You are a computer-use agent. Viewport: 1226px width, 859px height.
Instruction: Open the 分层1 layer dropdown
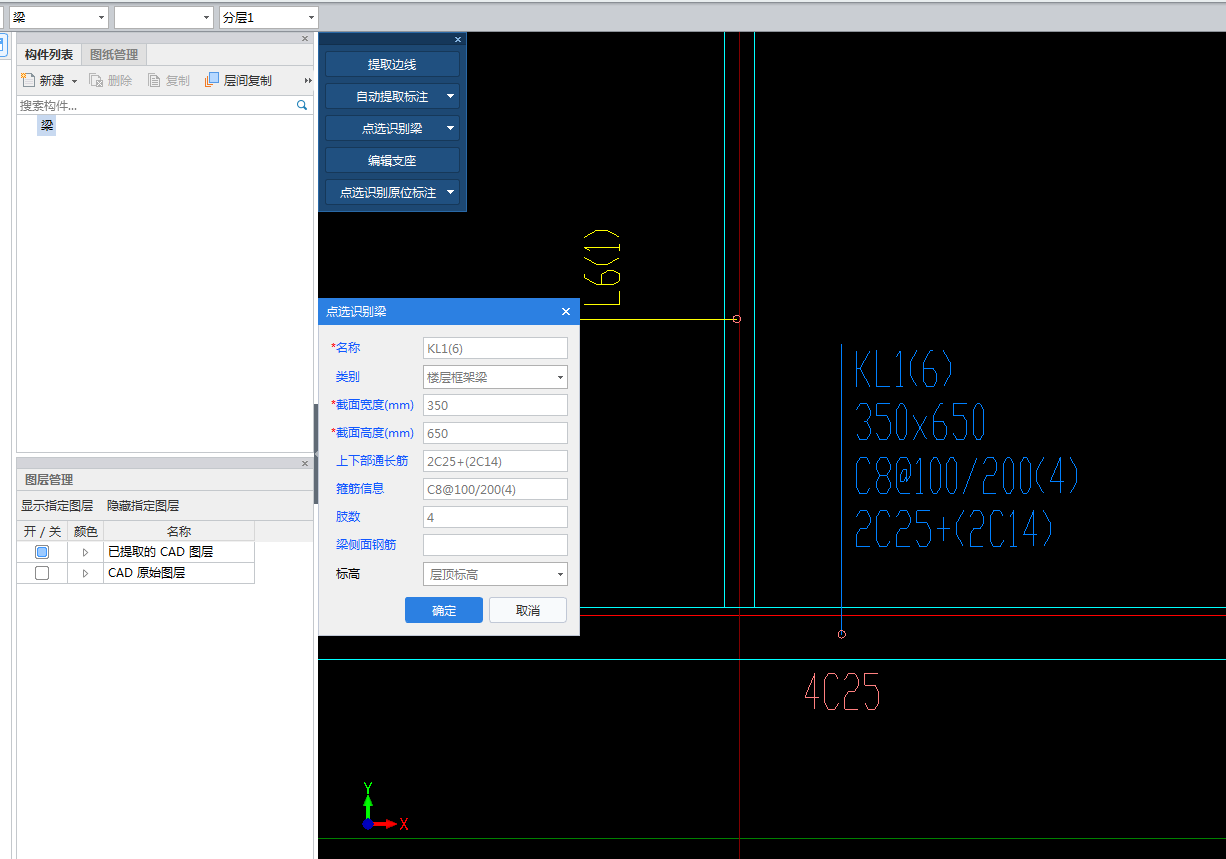[311, 18]
